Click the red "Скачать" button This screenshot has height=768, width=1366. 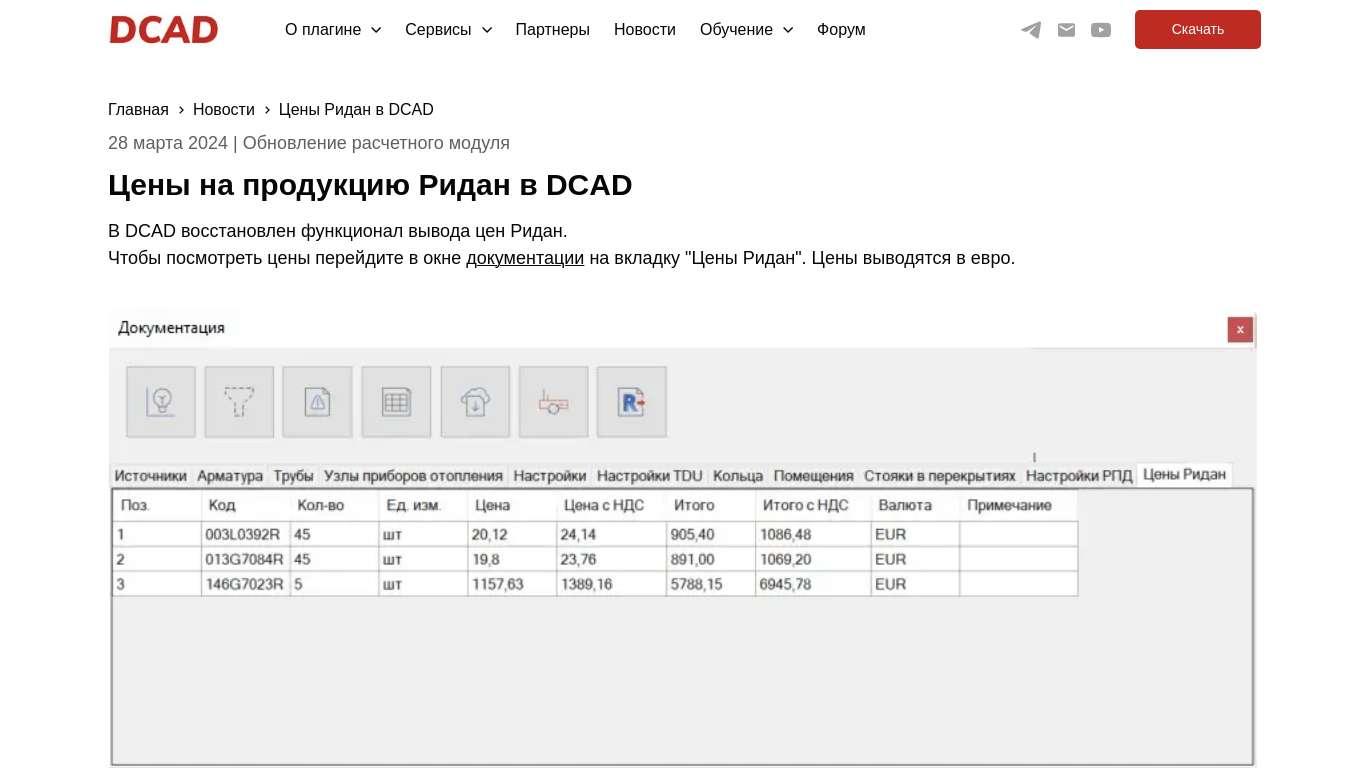1197,29
